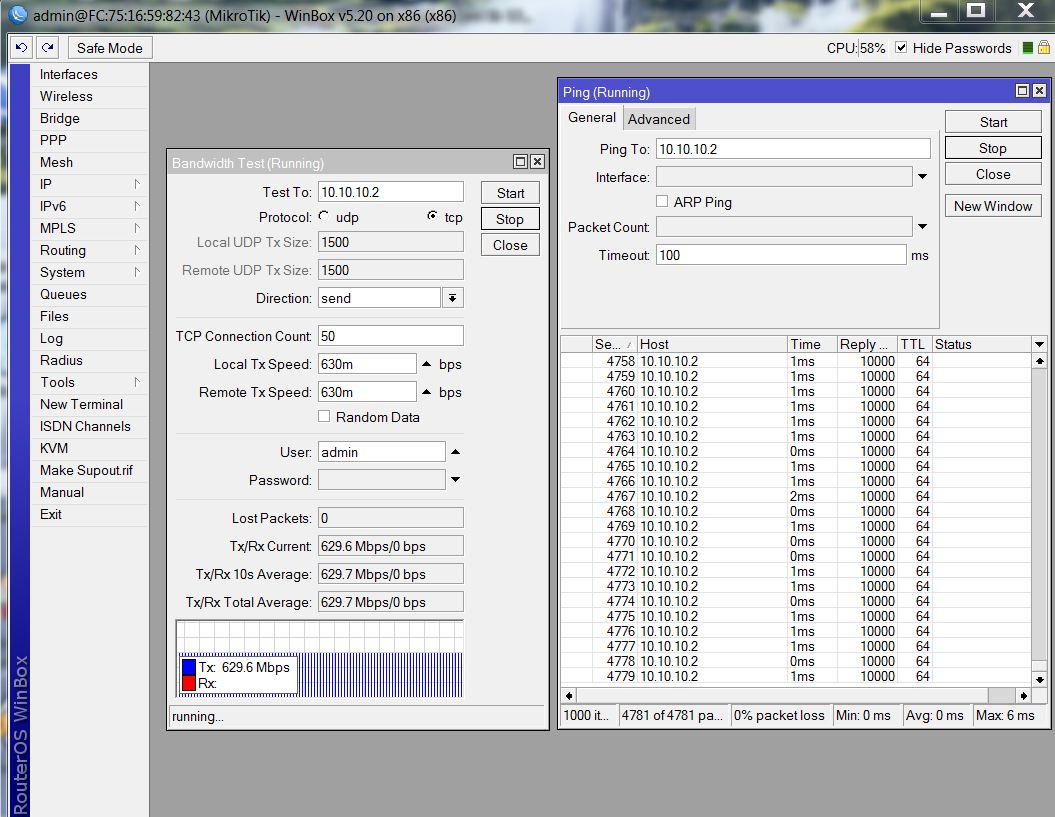
Task: Select ping result row with sequence 4767
Action: 796,496
